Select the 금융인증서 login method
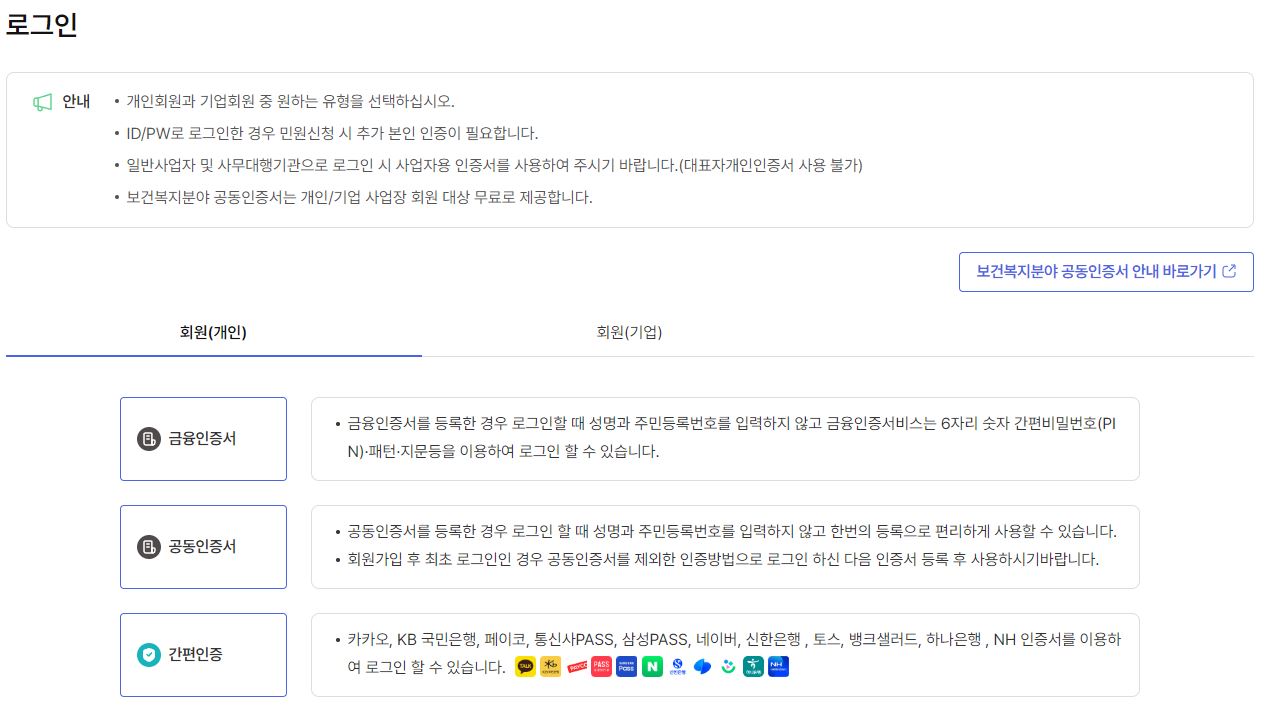The height and width of the screenshot is (705, 1270). point(203,438)
